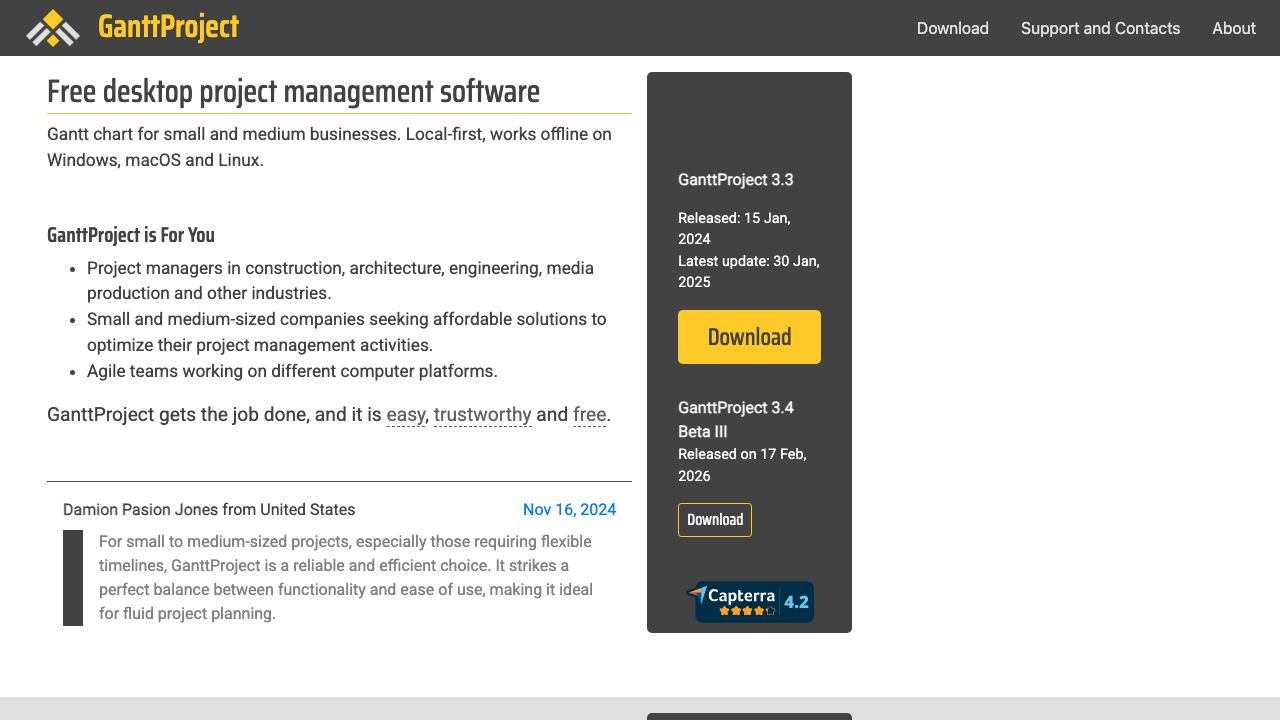Download the GanttProject 3.4 Beta III build
Viewport: 1280px width, 720px height.
[x=715, y=520]
